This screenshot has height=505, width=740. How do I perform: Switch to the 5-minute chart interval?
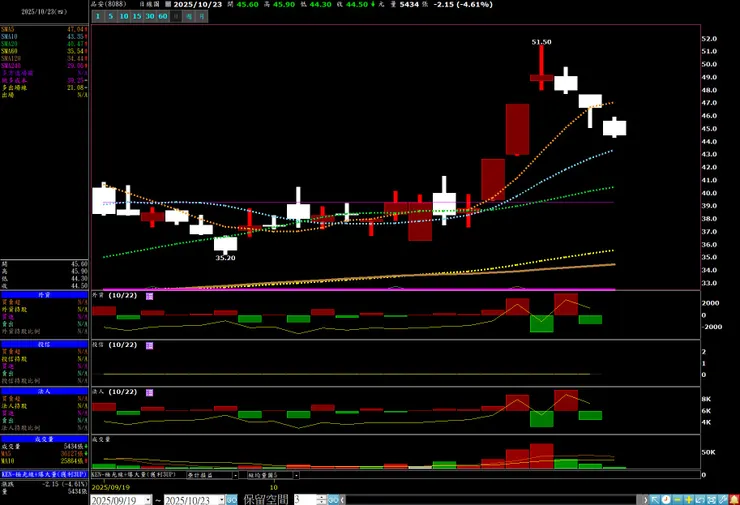[x=110, y=16]
